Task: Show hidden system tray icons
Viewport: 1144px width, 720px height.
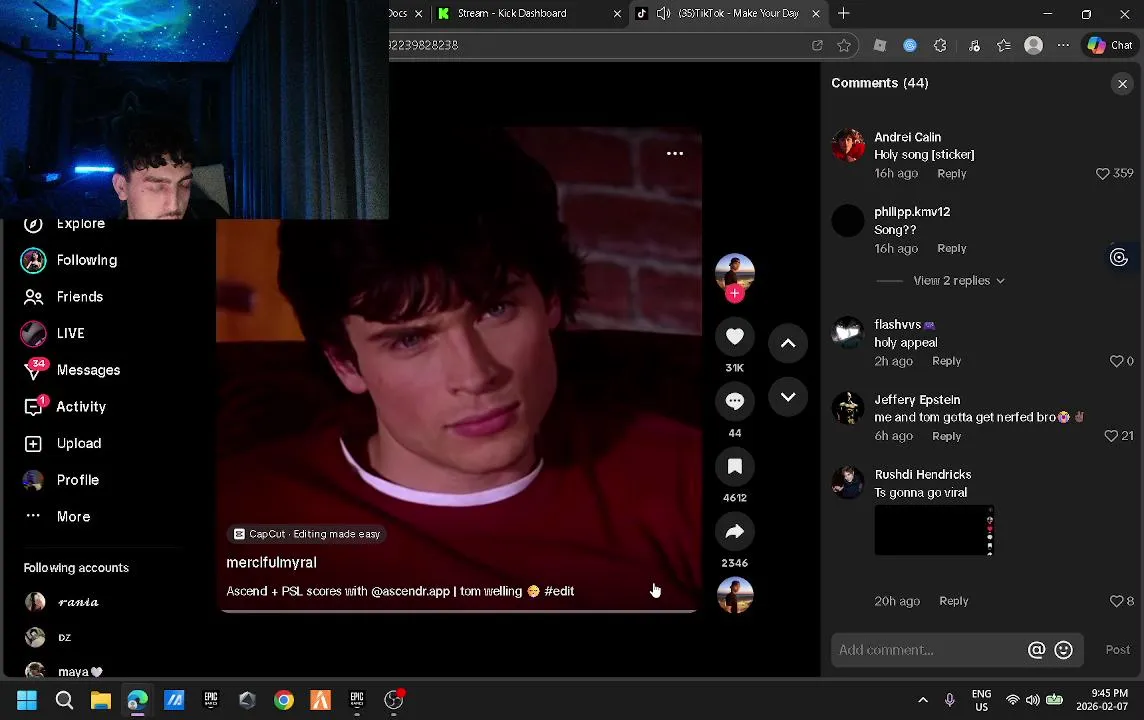Action: coord(923,700)
